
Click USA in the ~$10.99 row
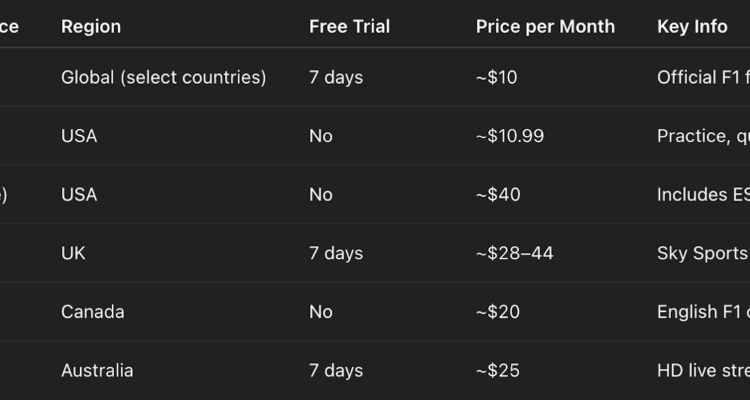pyautogui.click(x=79, y=136)
